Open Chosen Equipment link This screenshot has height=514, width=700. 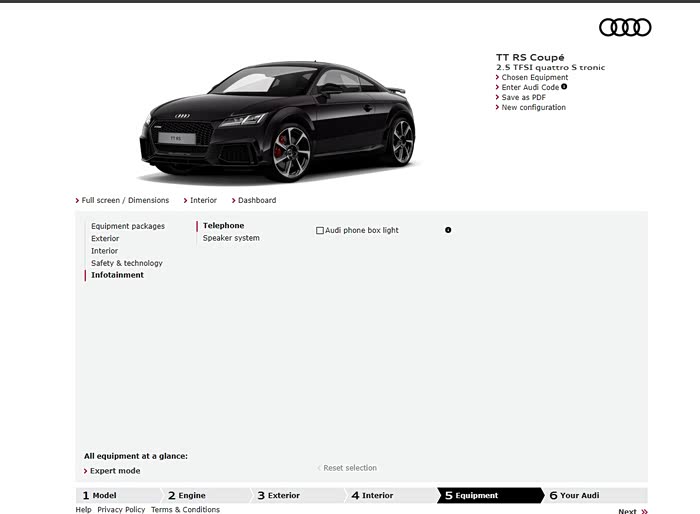click(x=534, y=77)
